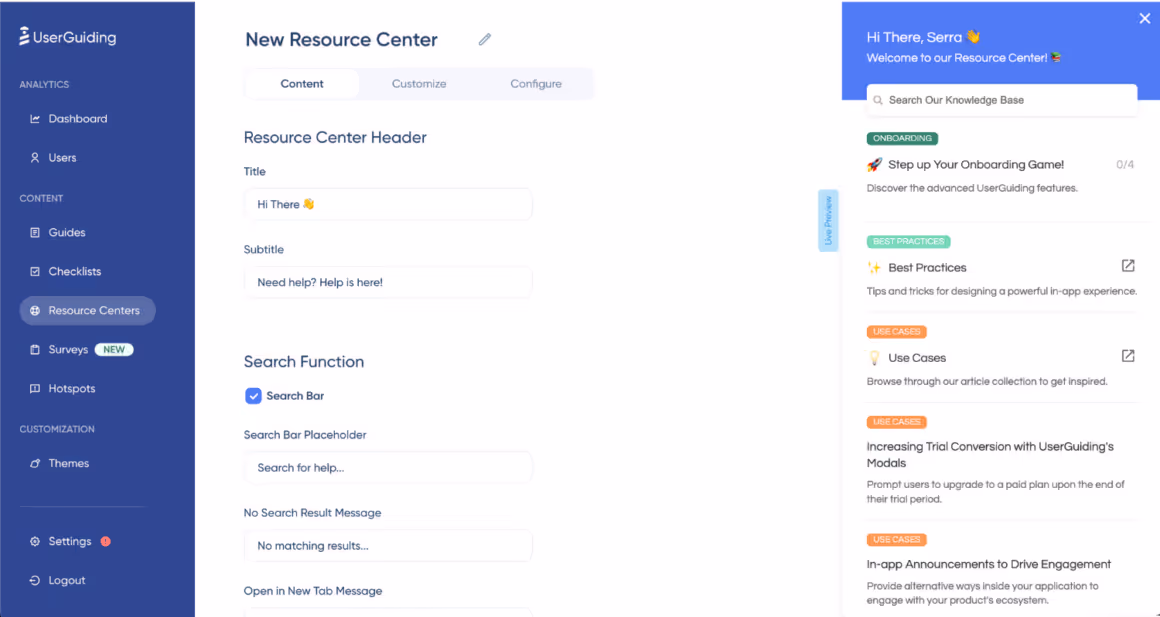
Task: Click the Dashboard chart icon
Action: [x=35, y=118]
